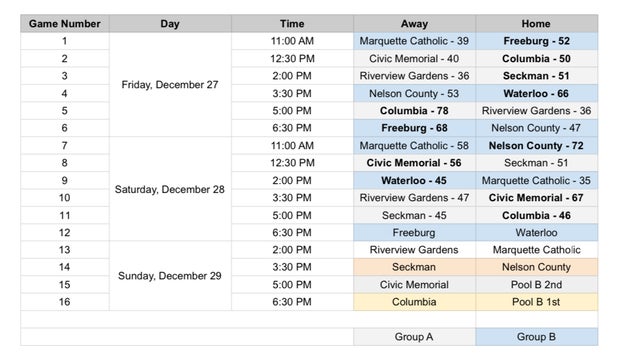Click the Saturday, December 28 cell
The image size is (618, 361).
point(170,189)
